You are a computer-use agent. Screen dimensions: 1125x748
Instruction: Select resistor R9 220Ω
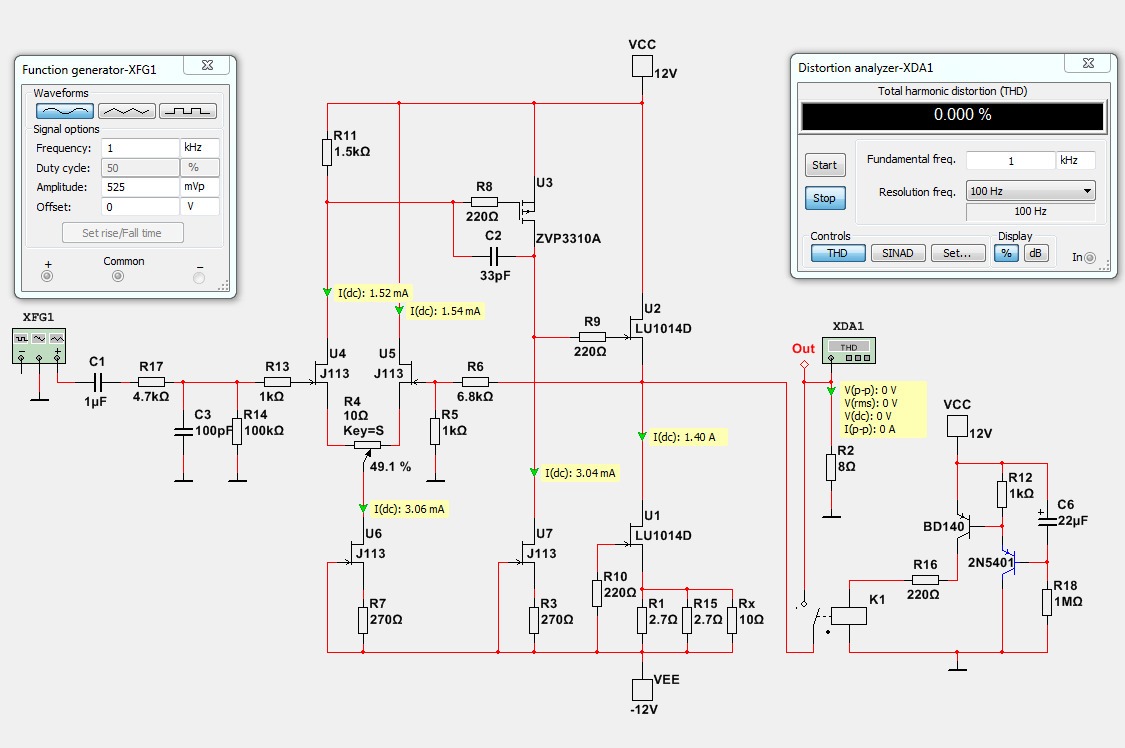pos(592,336)
